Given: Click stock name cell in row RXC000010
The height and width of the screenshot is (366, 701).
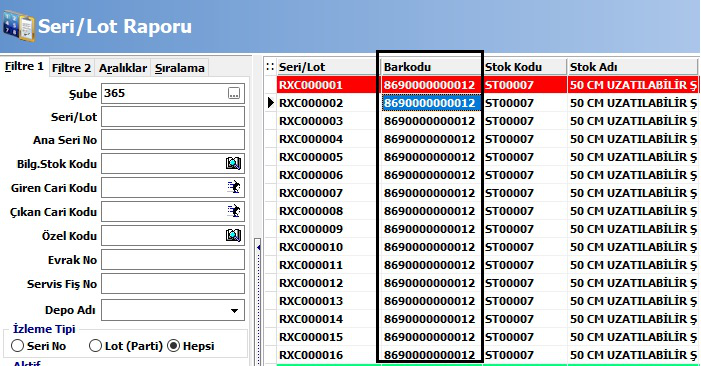Looking at the screenshot, I should pyautogui.click(x=633, y=247).
